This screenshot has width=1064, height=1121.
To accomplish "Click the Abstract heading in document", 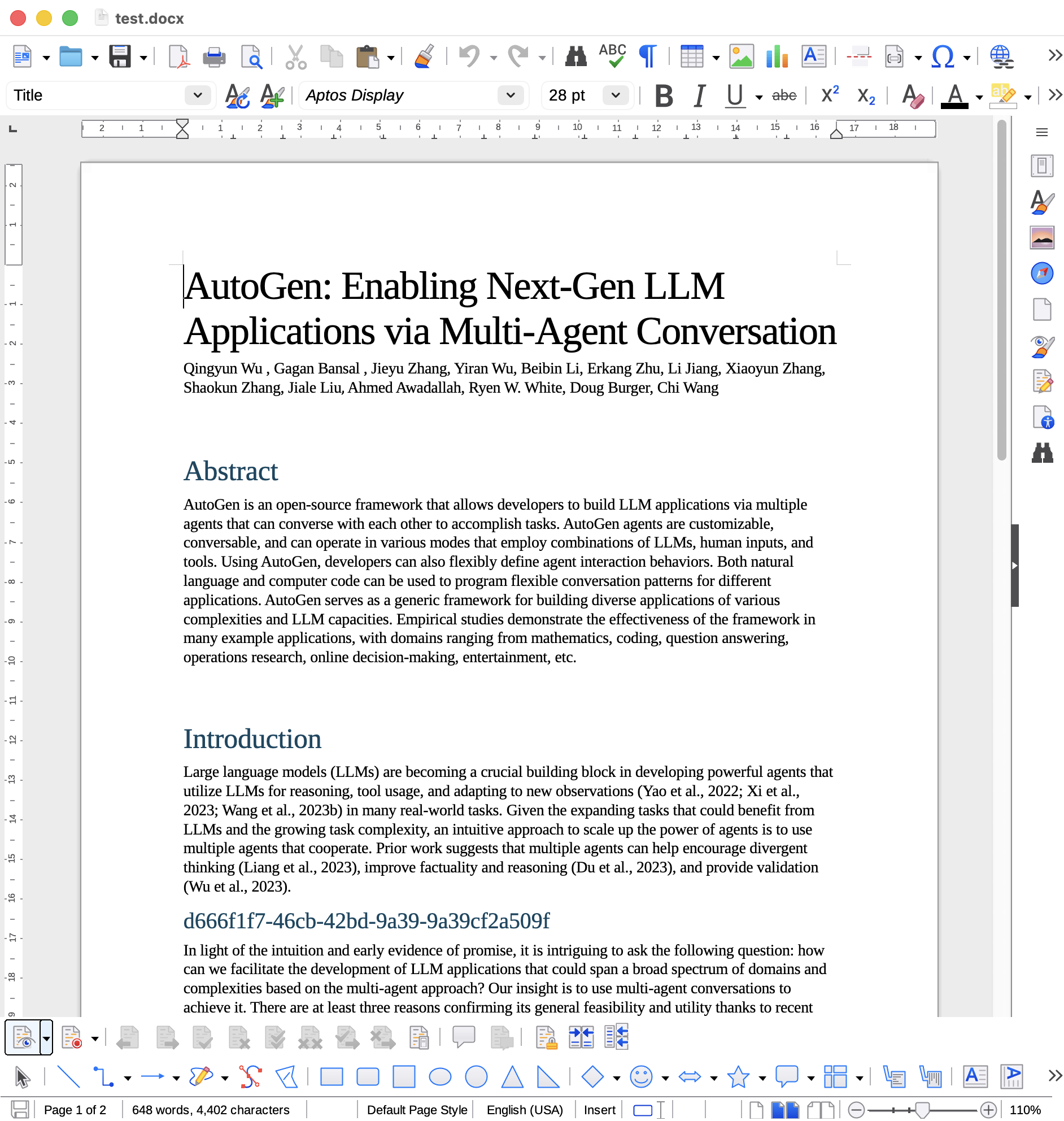I will [230, 471].
